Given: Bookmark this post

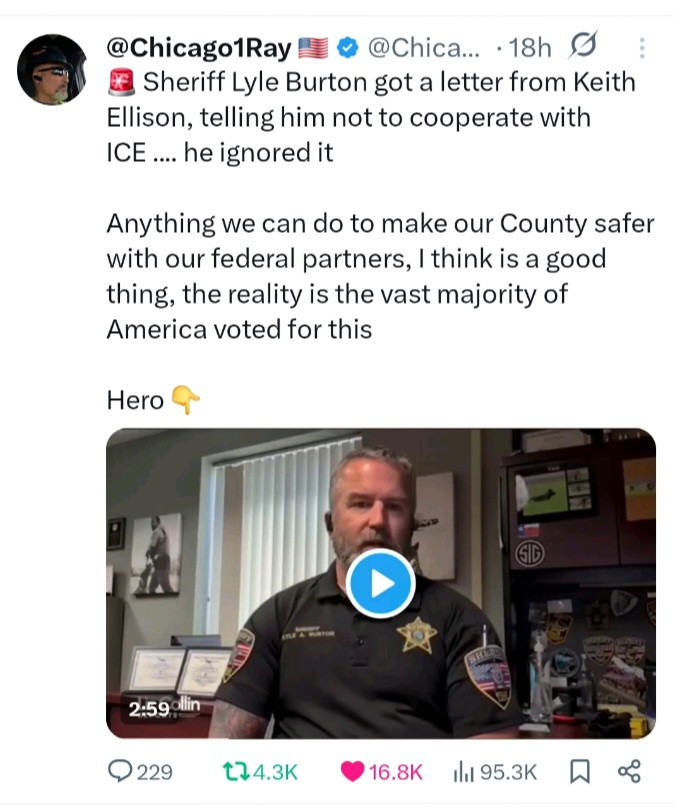Looking at the screenshot, I should (580, 772).
